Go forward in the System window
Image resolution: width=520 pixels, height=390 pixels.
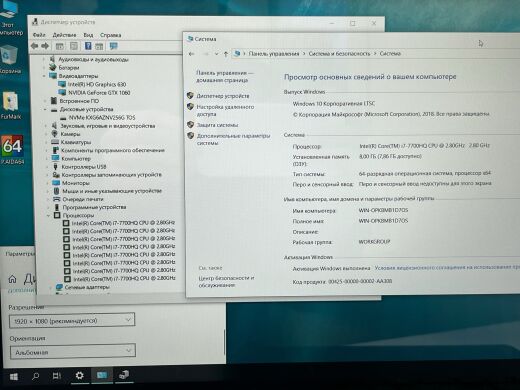(x=206, y=54)
